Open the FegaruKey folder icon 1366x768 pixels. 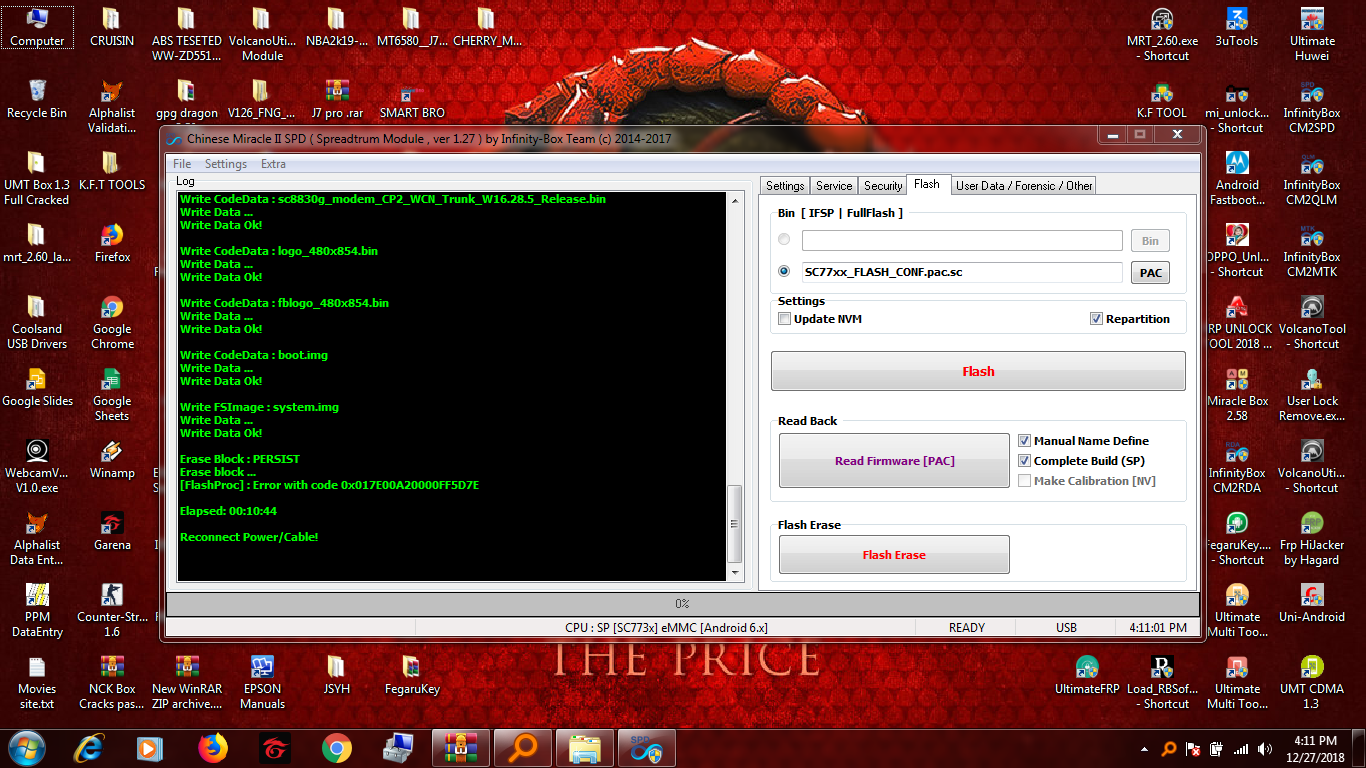pyautogui.click(x=412, y=675)
